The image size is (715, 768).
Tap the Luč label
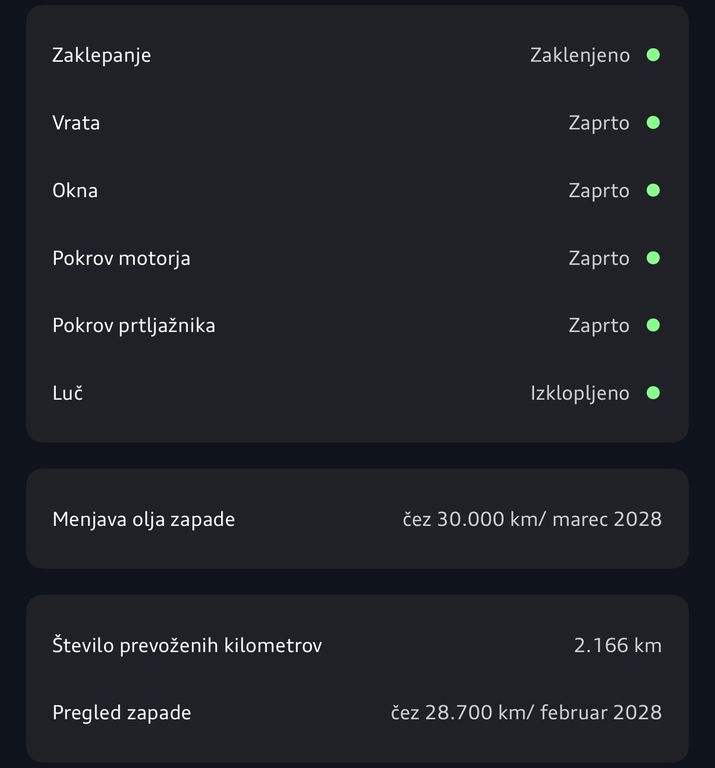(x=67, y=393)
